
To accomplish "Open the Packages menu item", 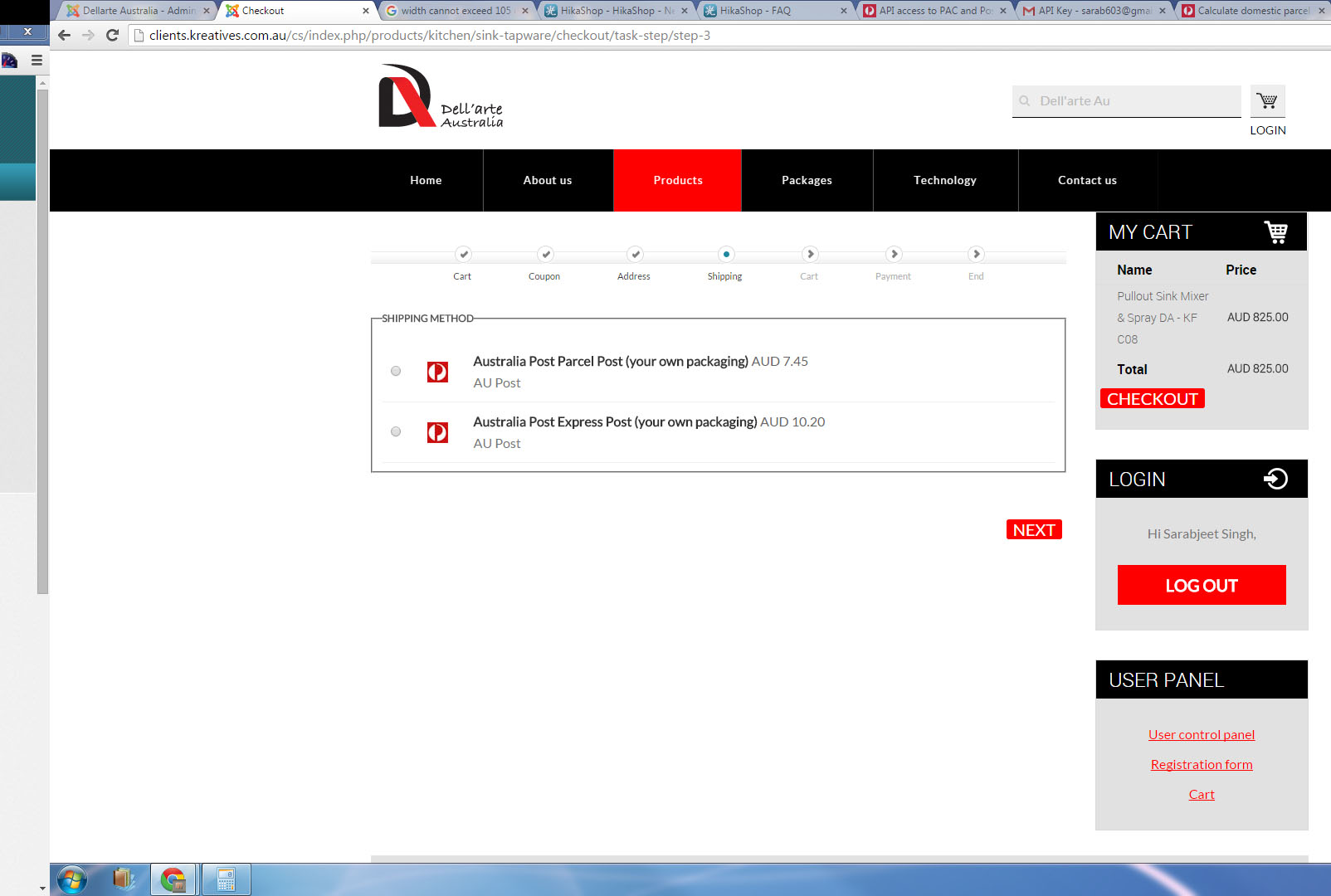I will pyautogui.click(x=807, y=180).
